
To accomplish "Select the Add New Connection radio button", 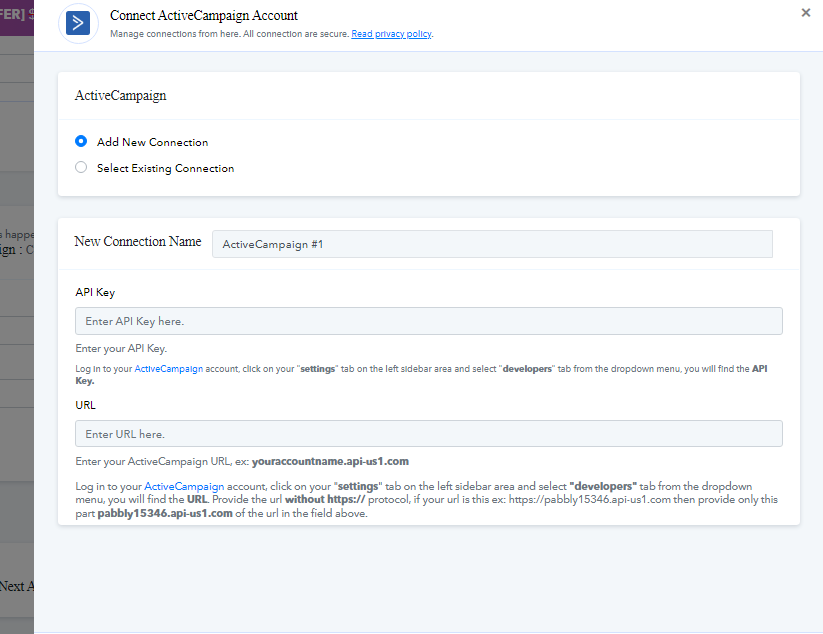I will pyautogui.click(x=81, y=141).
